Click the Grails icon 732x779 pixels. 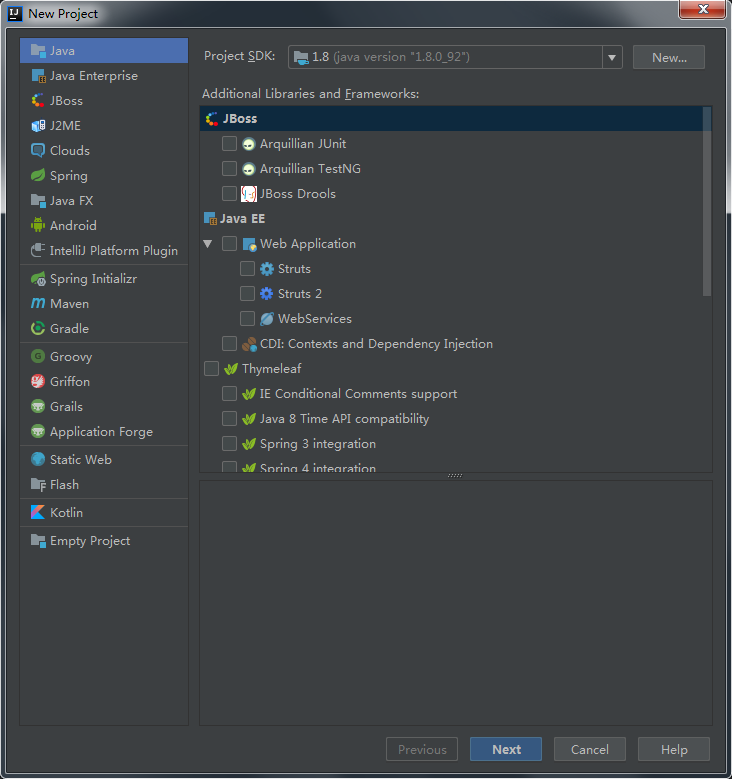pyautogui.click(x=38, y=406)
